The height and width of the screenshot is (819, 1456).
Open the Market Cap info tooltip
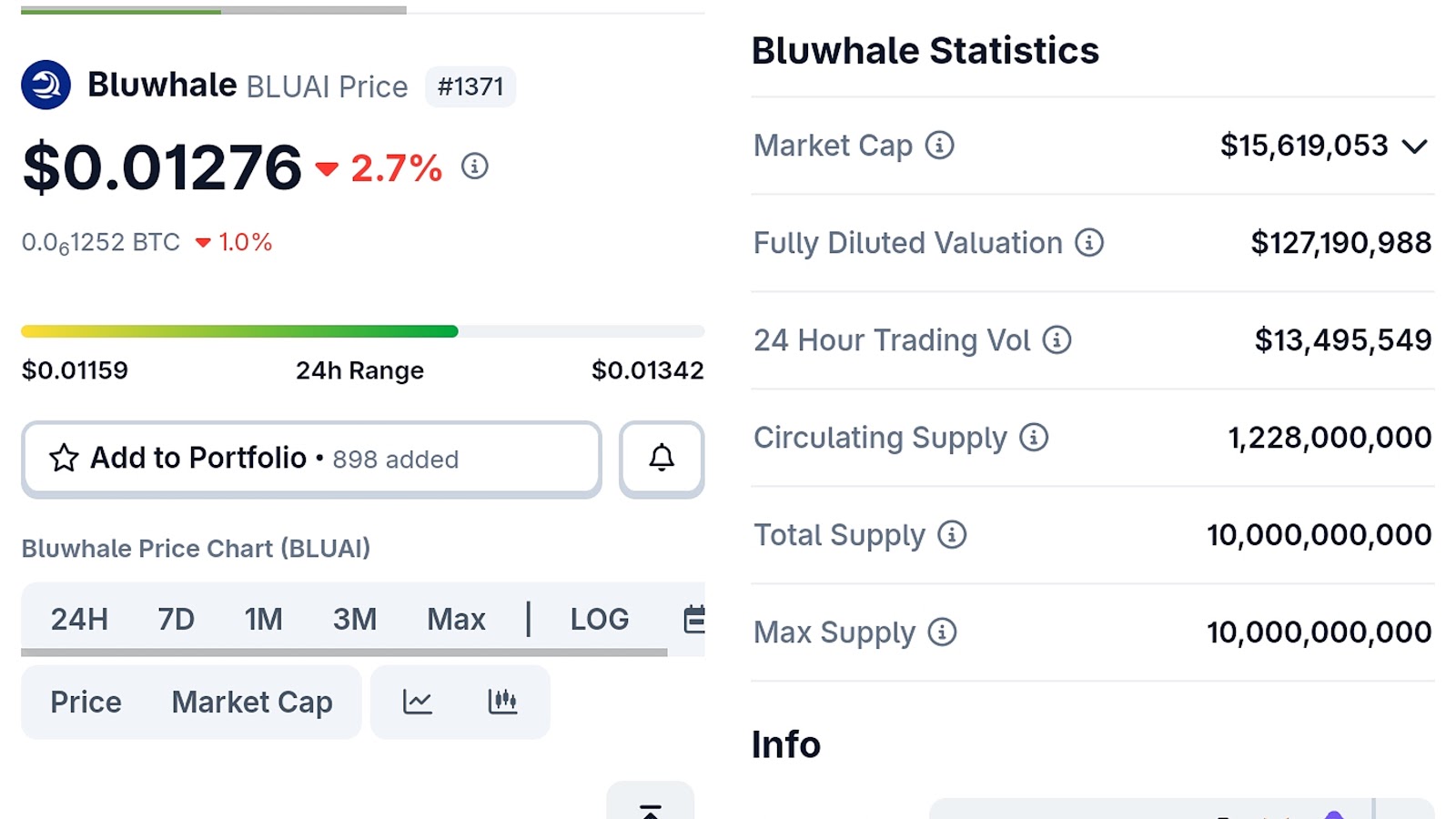940,145
